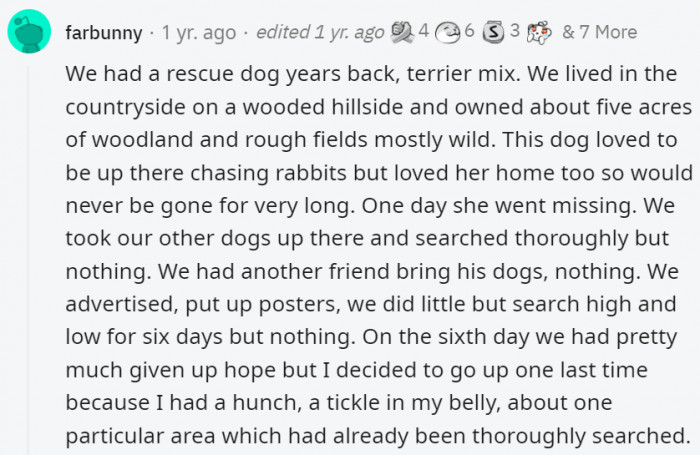Click the 'edited 1 yr. ago' timestamp
This screenshot has width=700, height=455.
[x=320, y=33]
